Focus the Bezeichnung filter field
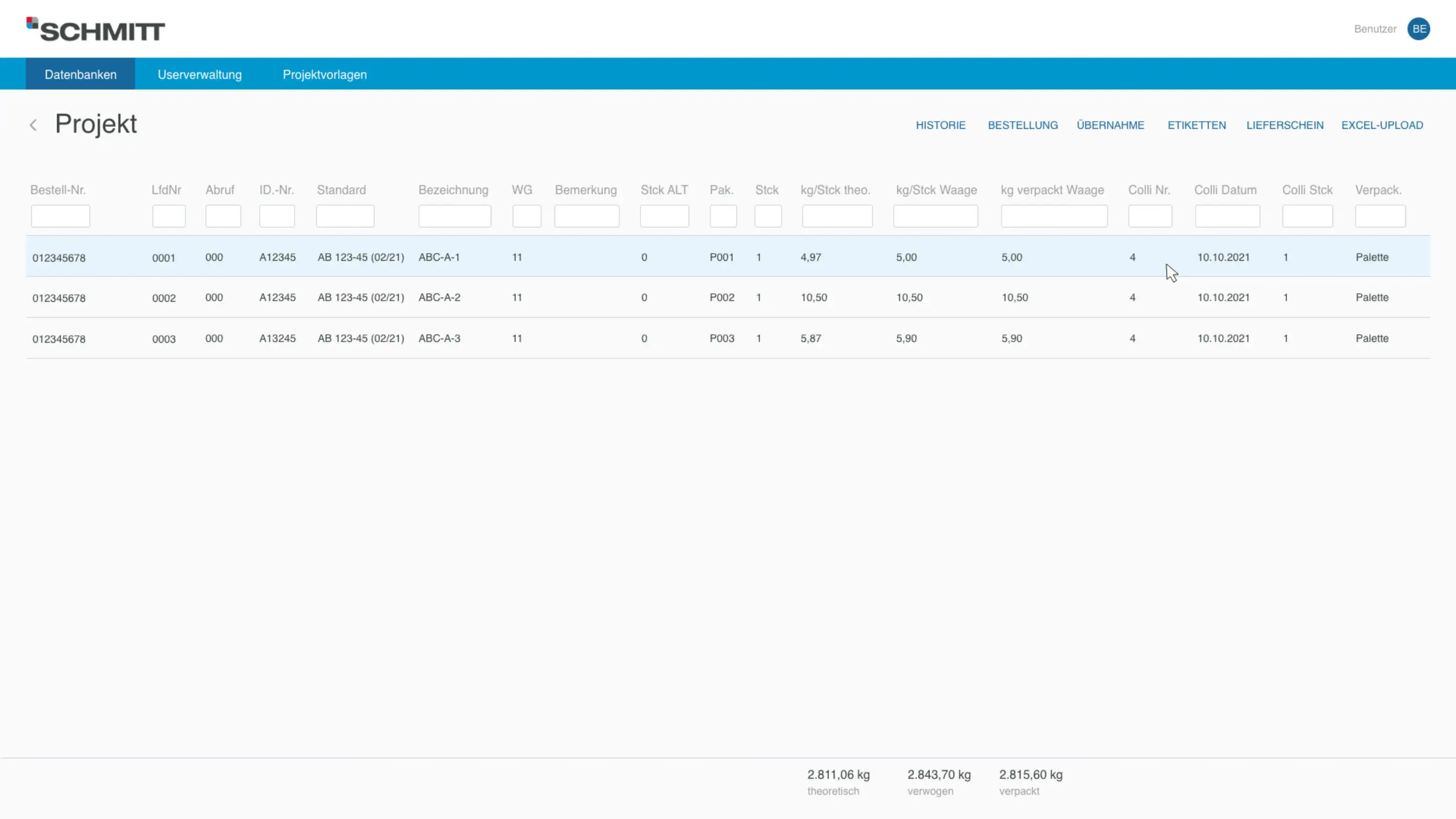 tap(455, 216)
